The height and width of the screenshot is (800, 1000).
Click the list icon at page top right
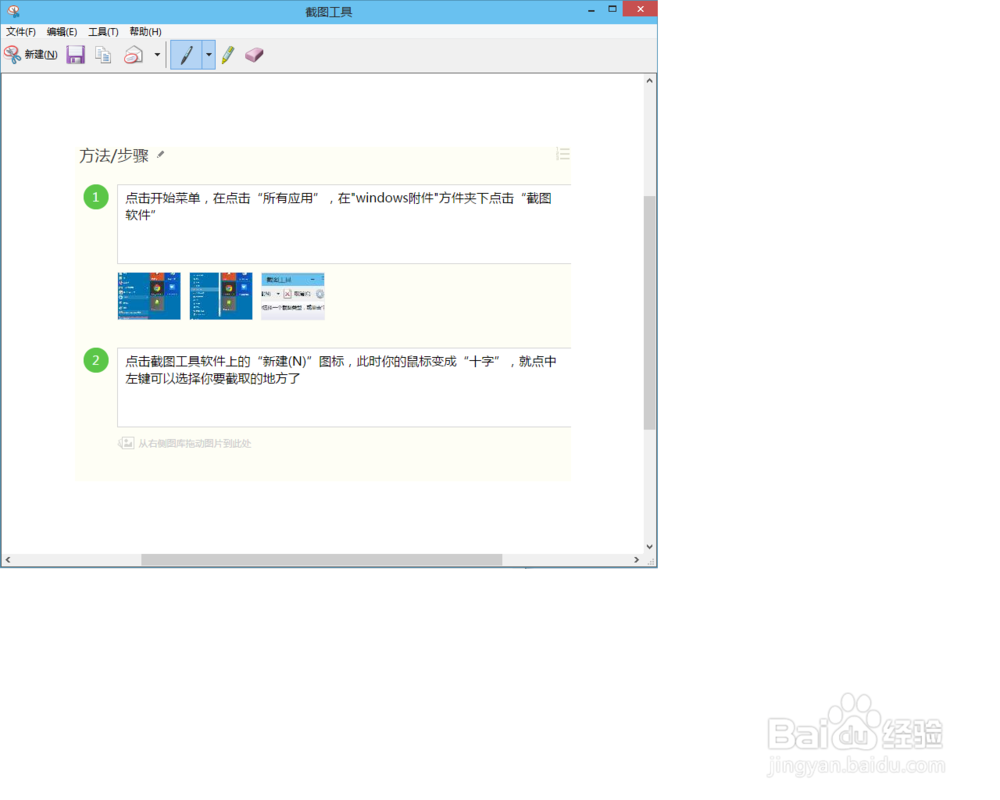563,153
